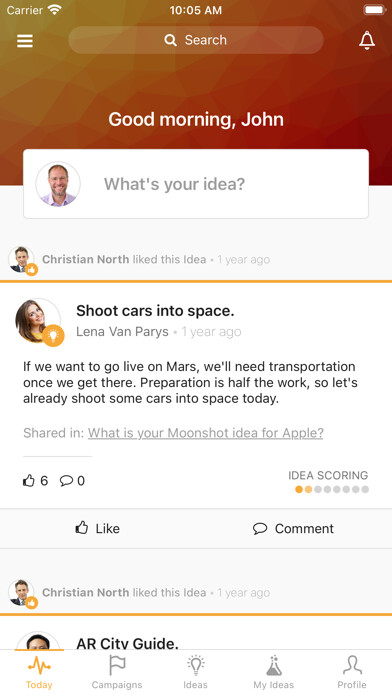Tap the comment bubble icon showing 0
This screenshot has width=392, height=696.
click(x=66, y=481)
